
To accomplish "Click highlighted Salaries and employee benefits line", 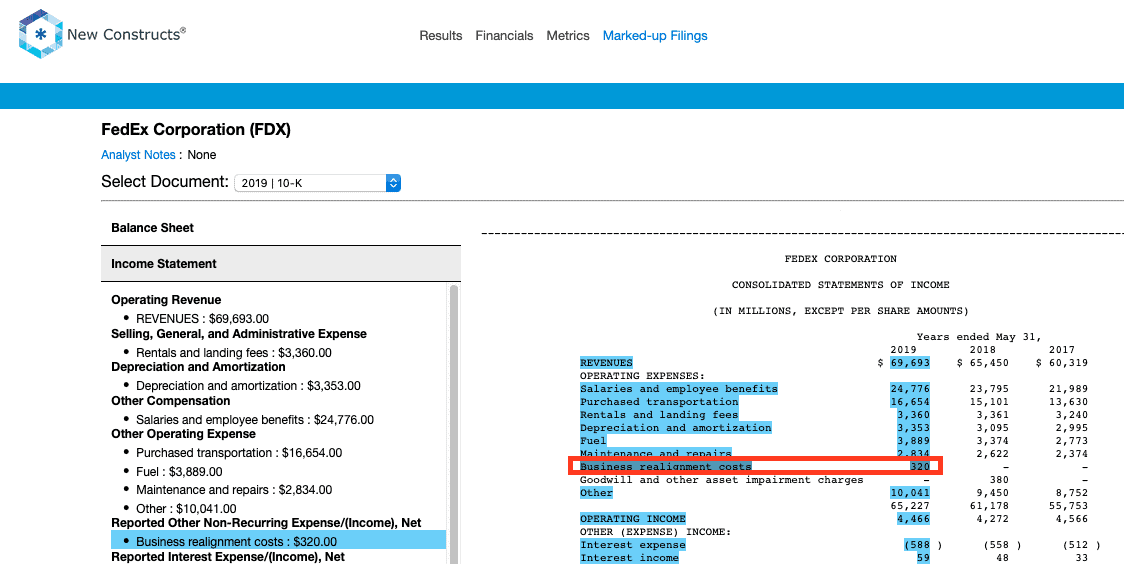I will coord(679,389).
